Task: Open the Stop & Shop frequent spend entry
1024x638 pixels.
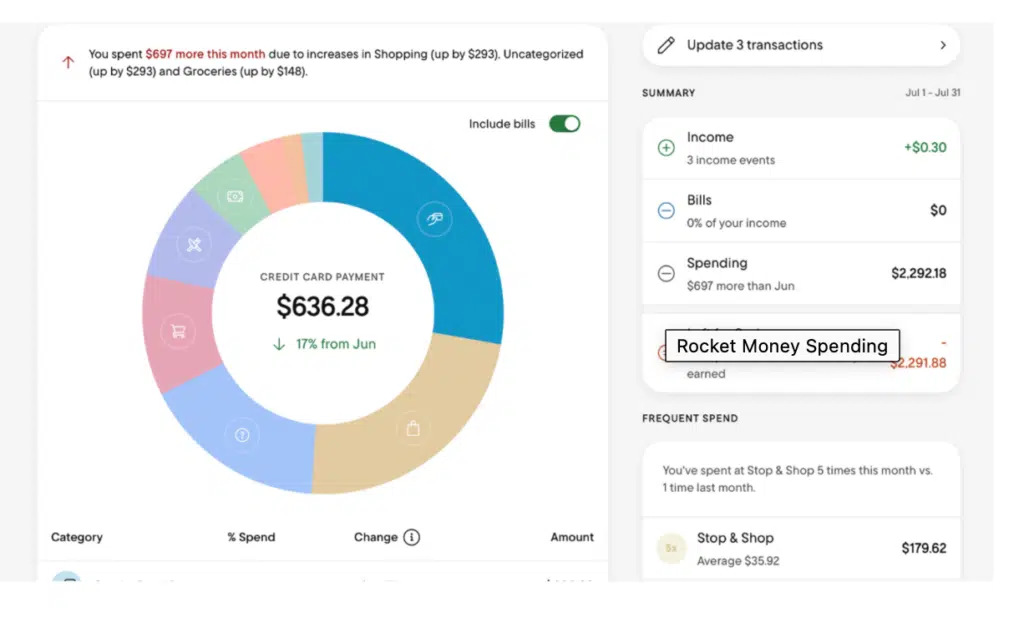Action: click(x=800, y=548)
